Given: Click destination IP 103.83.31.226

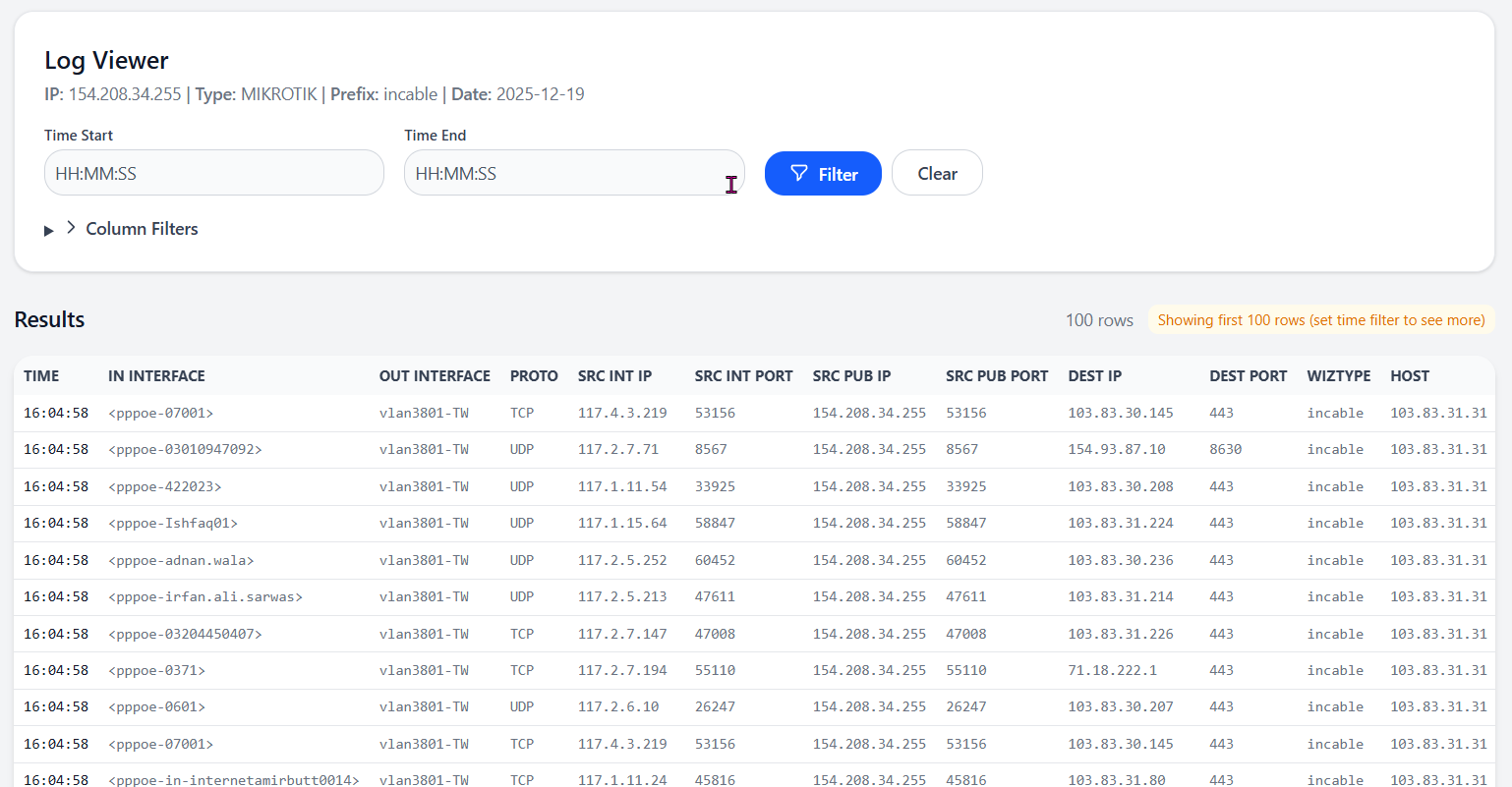Looking at the screenshot, I should click(1121, 634).
